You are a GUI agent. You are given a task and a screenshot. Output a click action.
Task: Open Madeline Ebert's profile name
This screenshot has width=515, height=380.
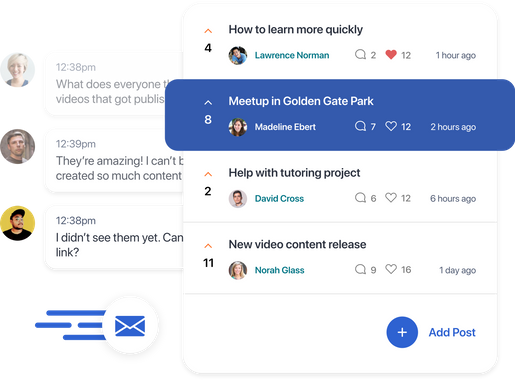point(285,127)
